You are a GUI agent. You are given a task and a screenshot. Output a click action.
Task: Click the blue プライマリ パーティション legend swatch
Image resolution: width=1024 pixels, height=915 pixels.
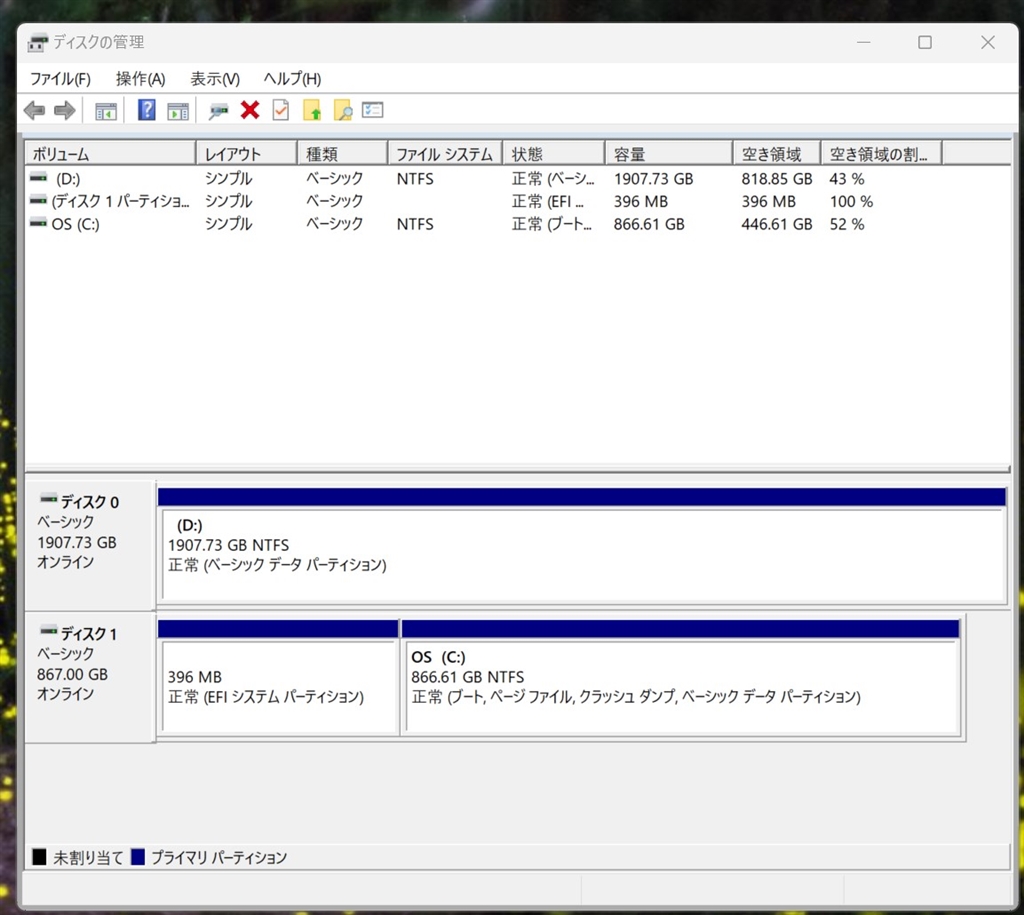tap(138, 858)
